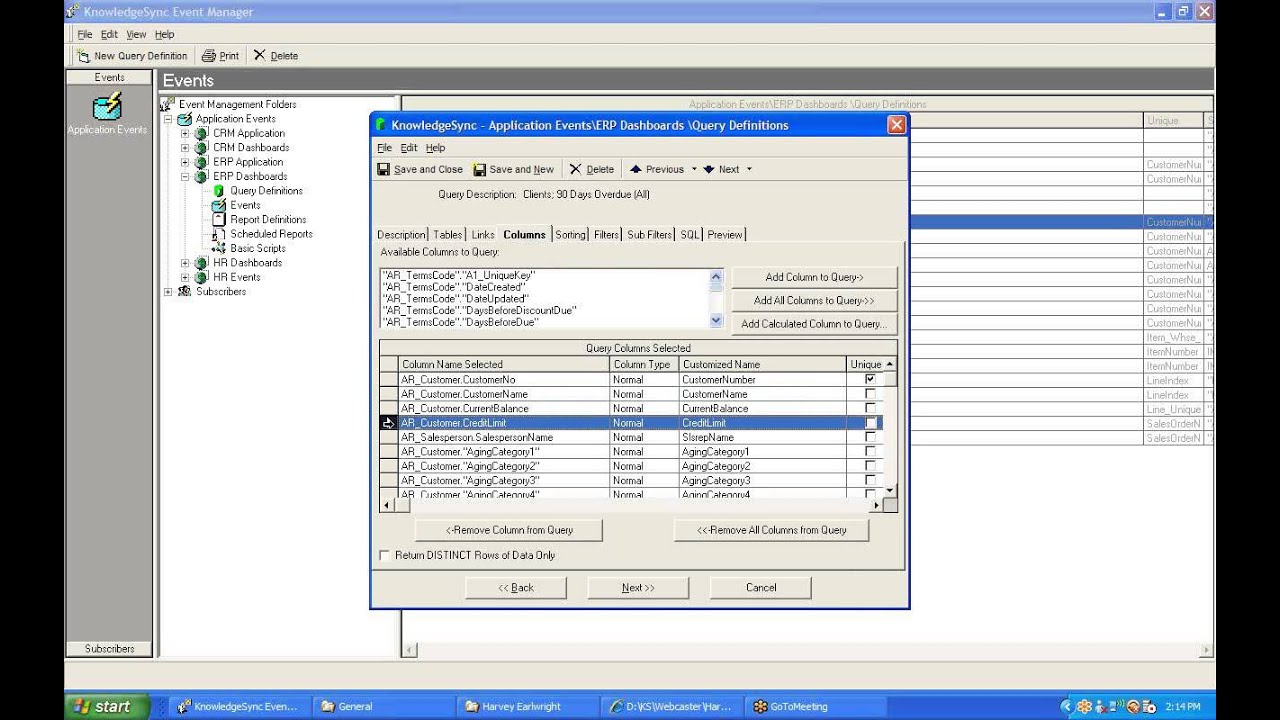Click the Print toolbar icon
Viewport: 1280px width, 720px height.
coord(209,56)
